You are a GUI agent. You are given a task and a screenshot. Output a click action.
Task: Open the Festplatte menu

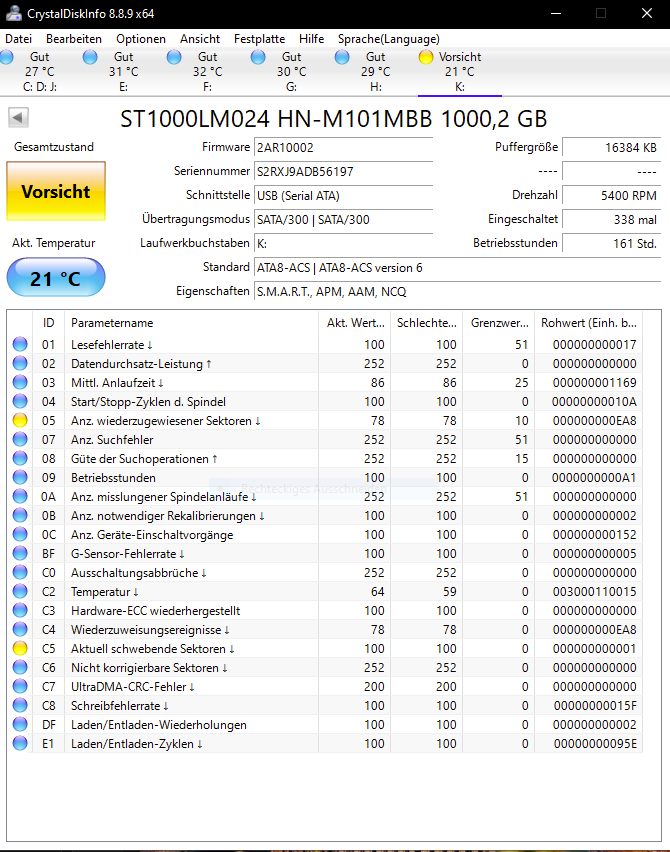(259, 39)
